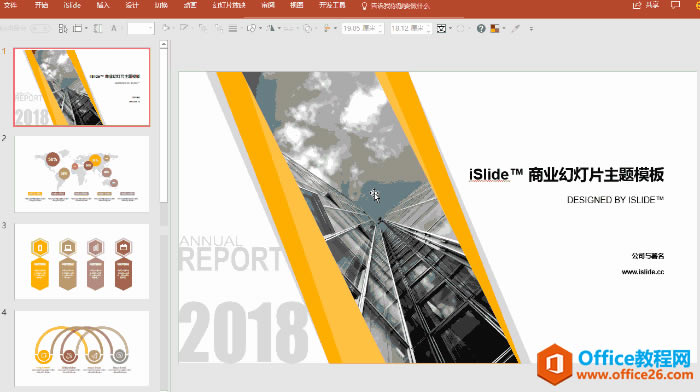Select slide 2 world map thumbnail
The height and width of the screenshot is (392, 700).
[x=82, y=174]
